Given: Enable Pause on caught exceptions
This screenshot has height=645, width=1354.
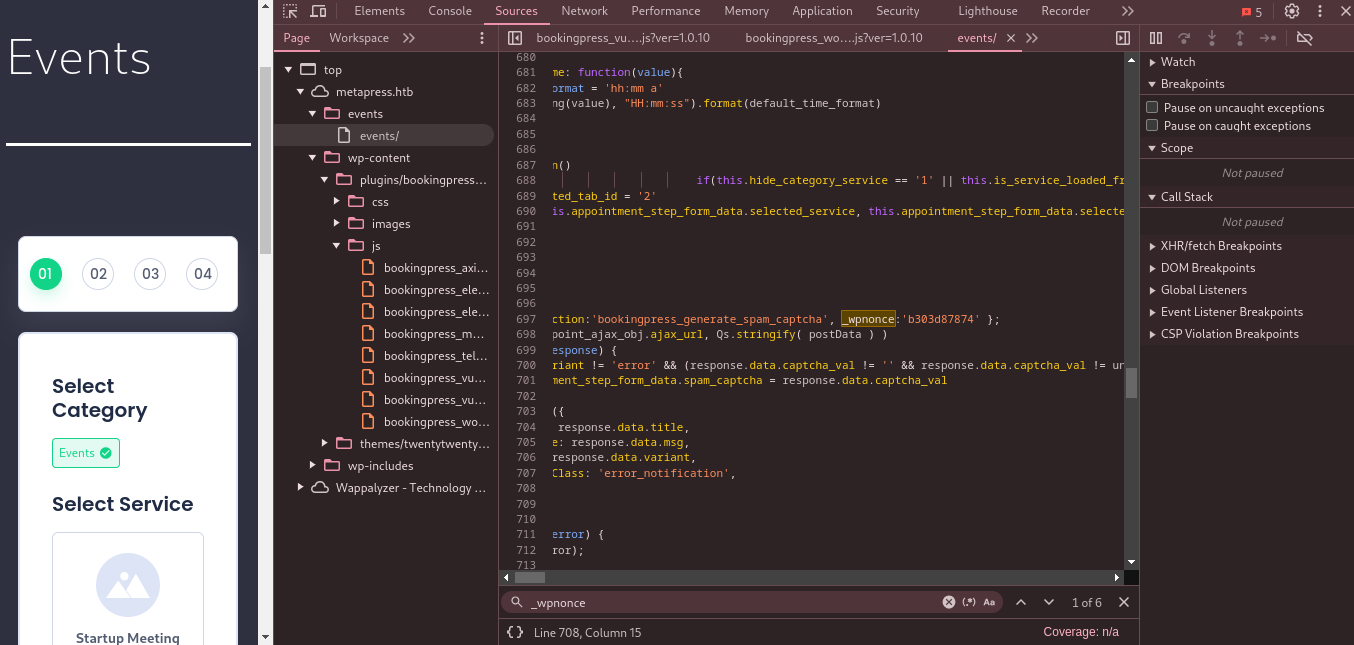Looking at the screenshot, I should click(x=1153, y=125).
